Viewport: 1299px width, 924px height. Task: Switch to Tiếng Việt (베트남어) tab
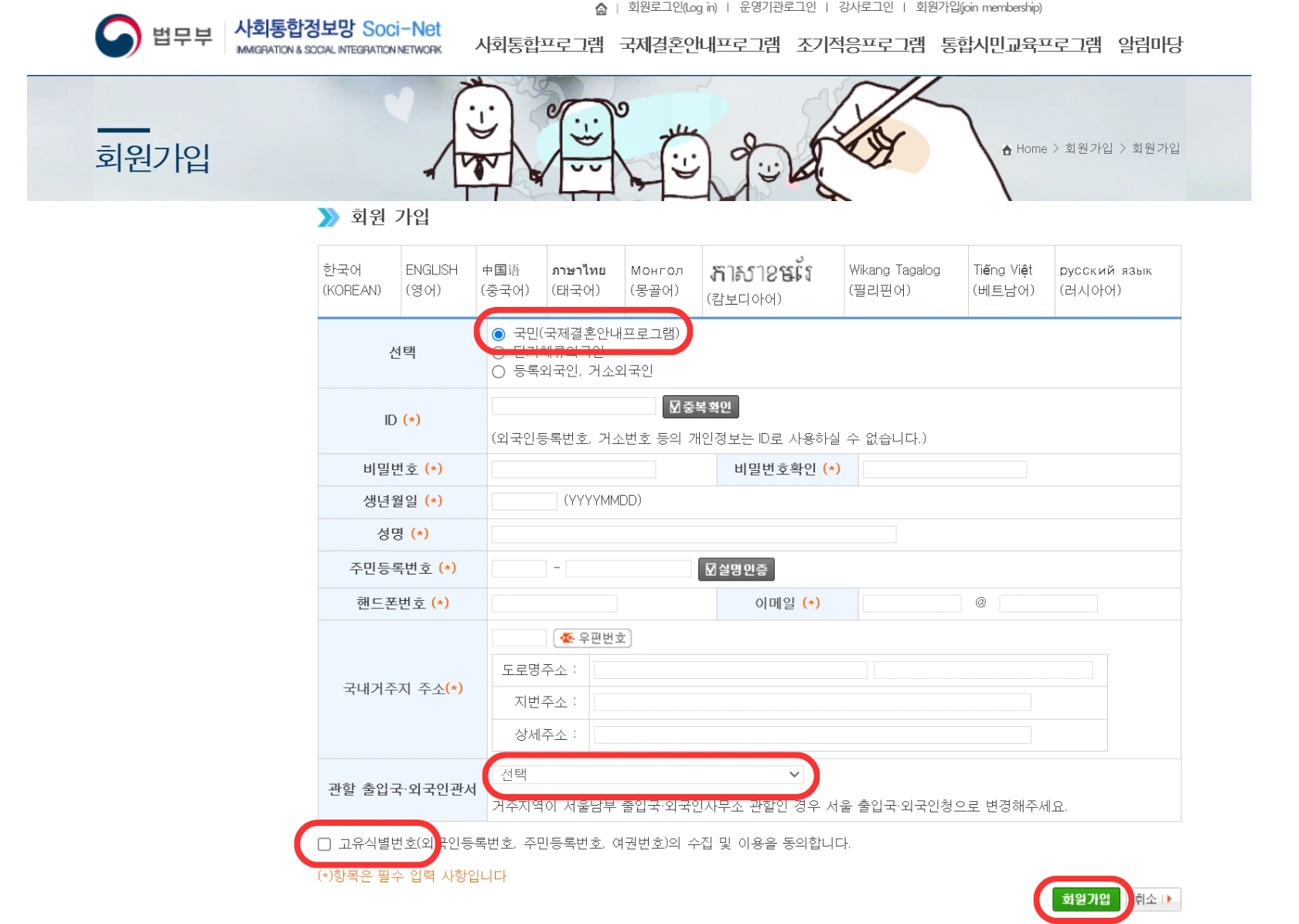1011,280
